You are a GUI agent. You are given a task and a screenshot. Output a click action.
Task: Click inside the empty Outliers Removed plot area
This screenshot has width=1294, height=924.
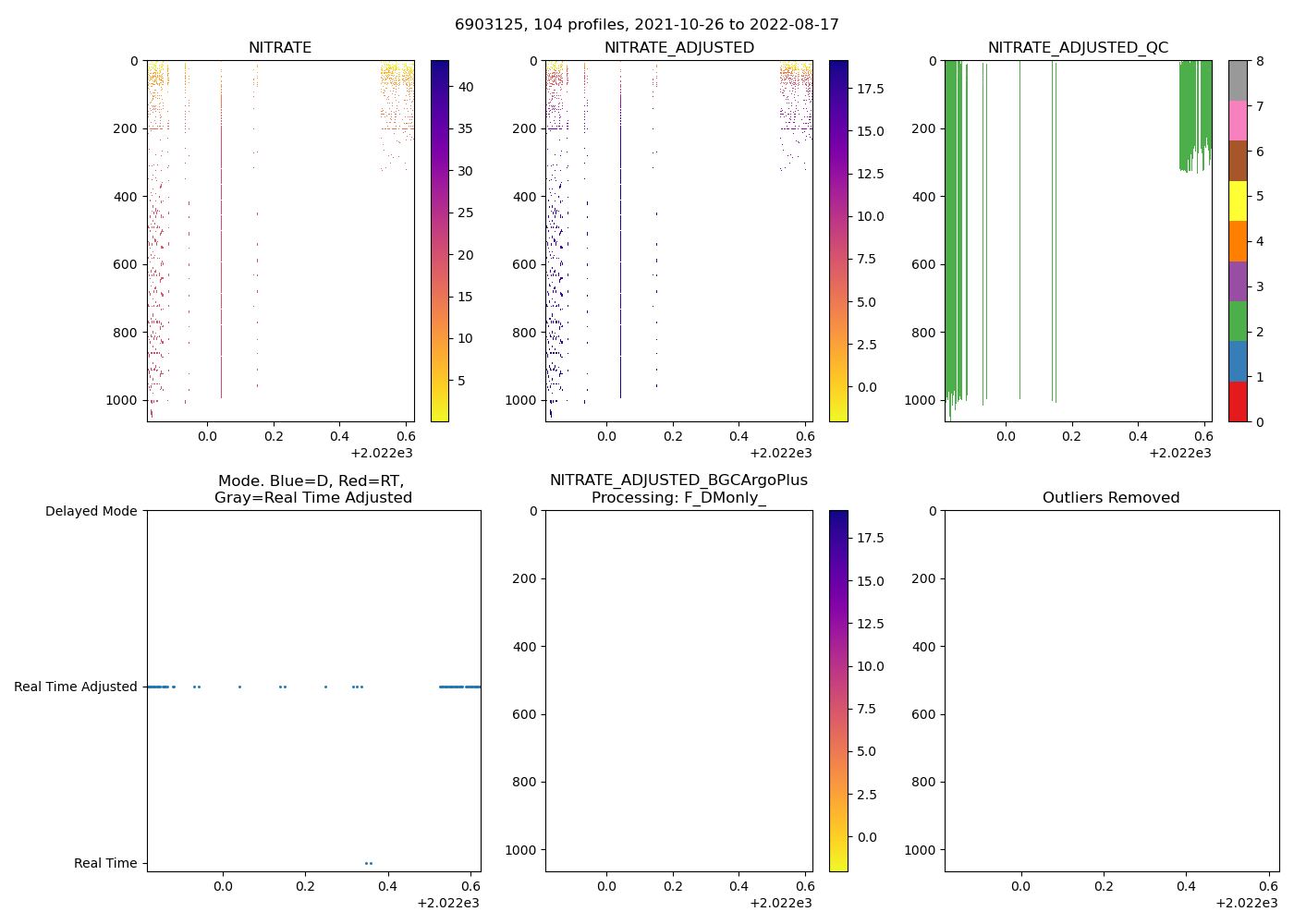click(x=1111, y=690)
